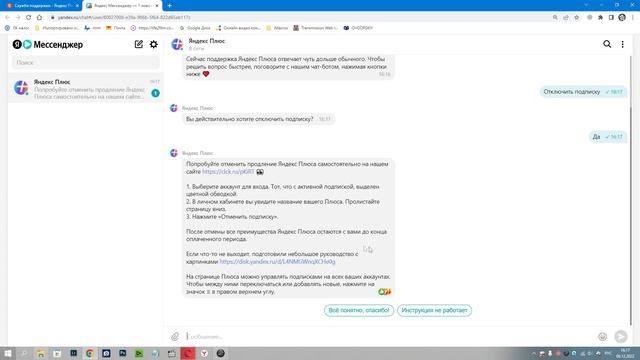Screen dimensions: 640x360
Task: Click "Вы действительно хотите отключить подписку?" message
Action: 258,119
